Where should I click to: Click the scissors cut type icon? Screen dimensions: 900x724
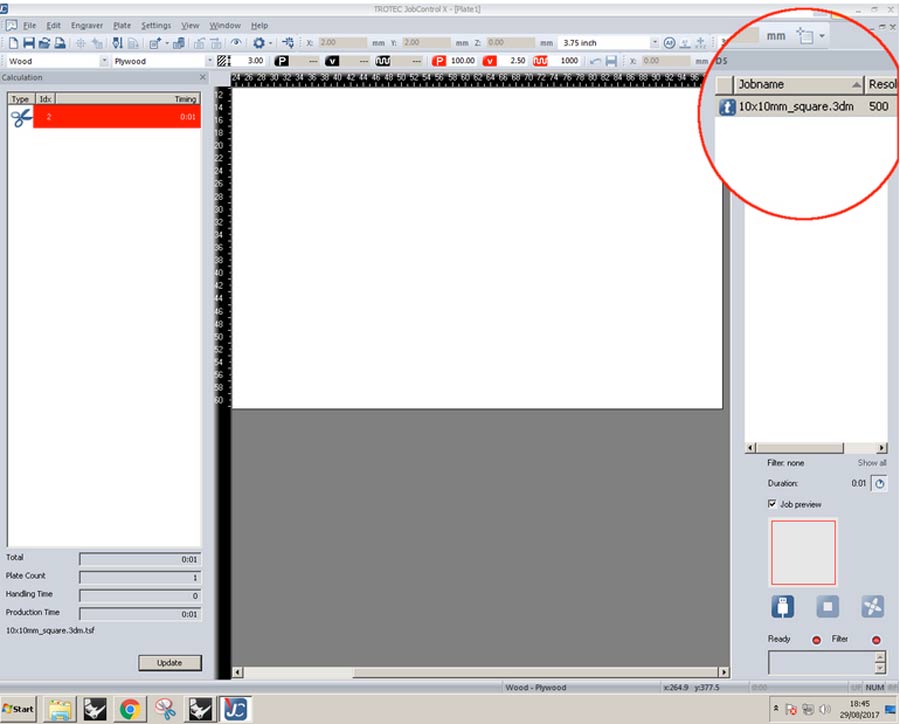21,117
